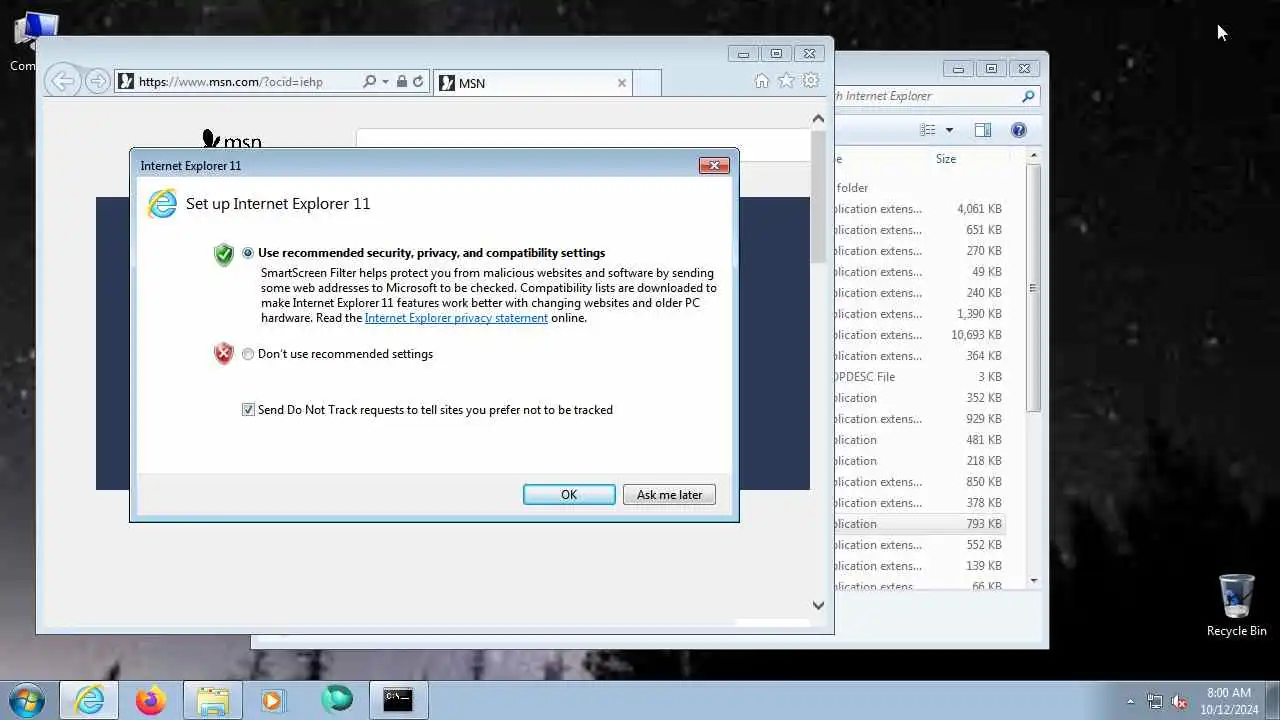Select the MSN tab
1280x720 pixels.
[x=533, y=83]
